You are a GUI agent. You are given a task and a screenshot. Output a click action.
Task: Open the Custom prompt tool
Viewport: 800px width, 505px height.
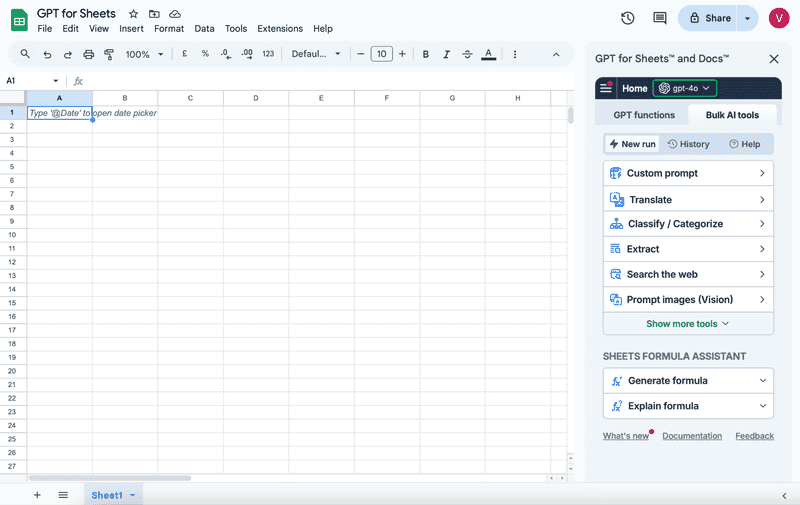688,173
